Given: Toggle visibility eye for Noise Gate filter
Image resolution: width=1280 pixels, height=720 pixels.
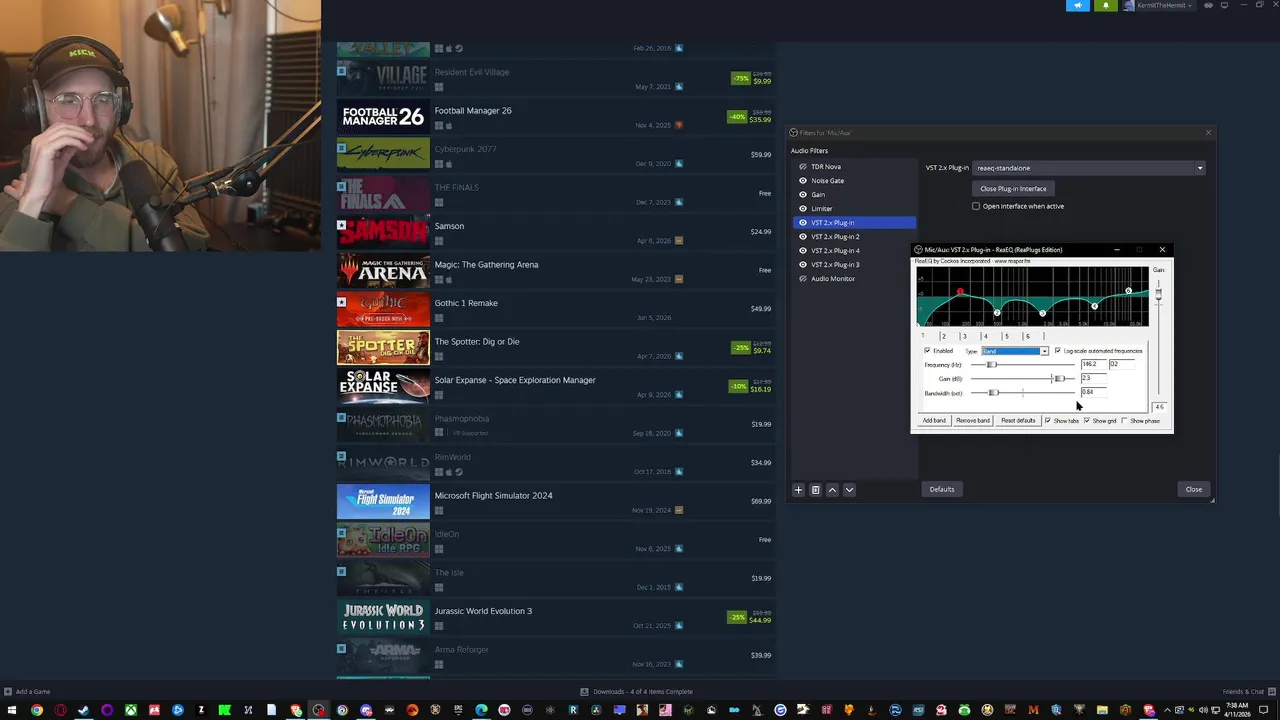Looking at the screenshot, I should click(802, 181).
